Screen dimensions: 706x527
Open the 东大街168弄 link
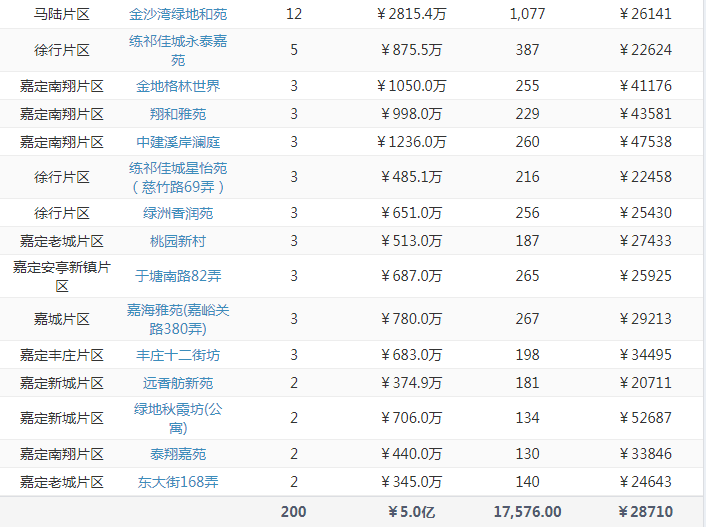pos(178,482)
